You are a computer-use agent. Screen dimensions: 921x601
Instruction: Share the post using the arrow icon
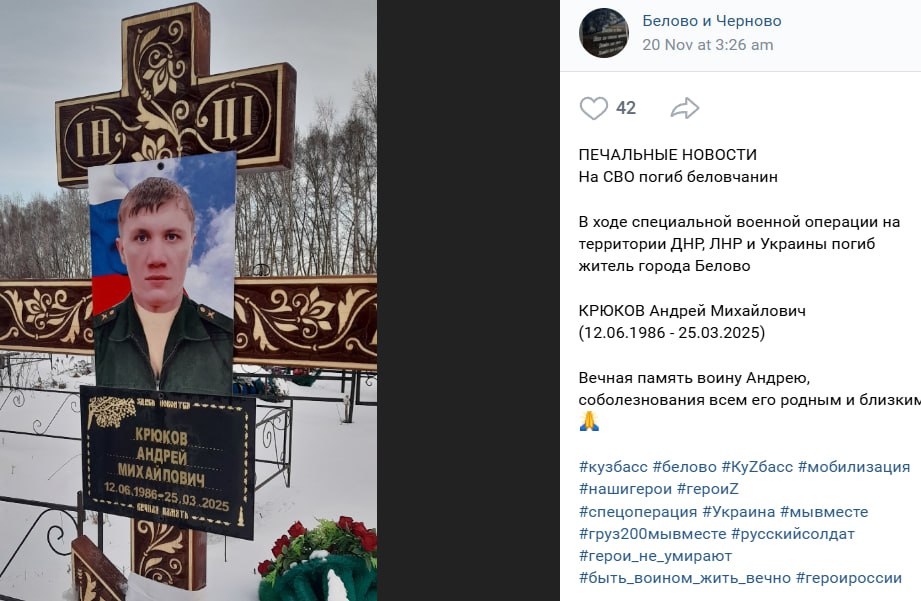point(685,108)
